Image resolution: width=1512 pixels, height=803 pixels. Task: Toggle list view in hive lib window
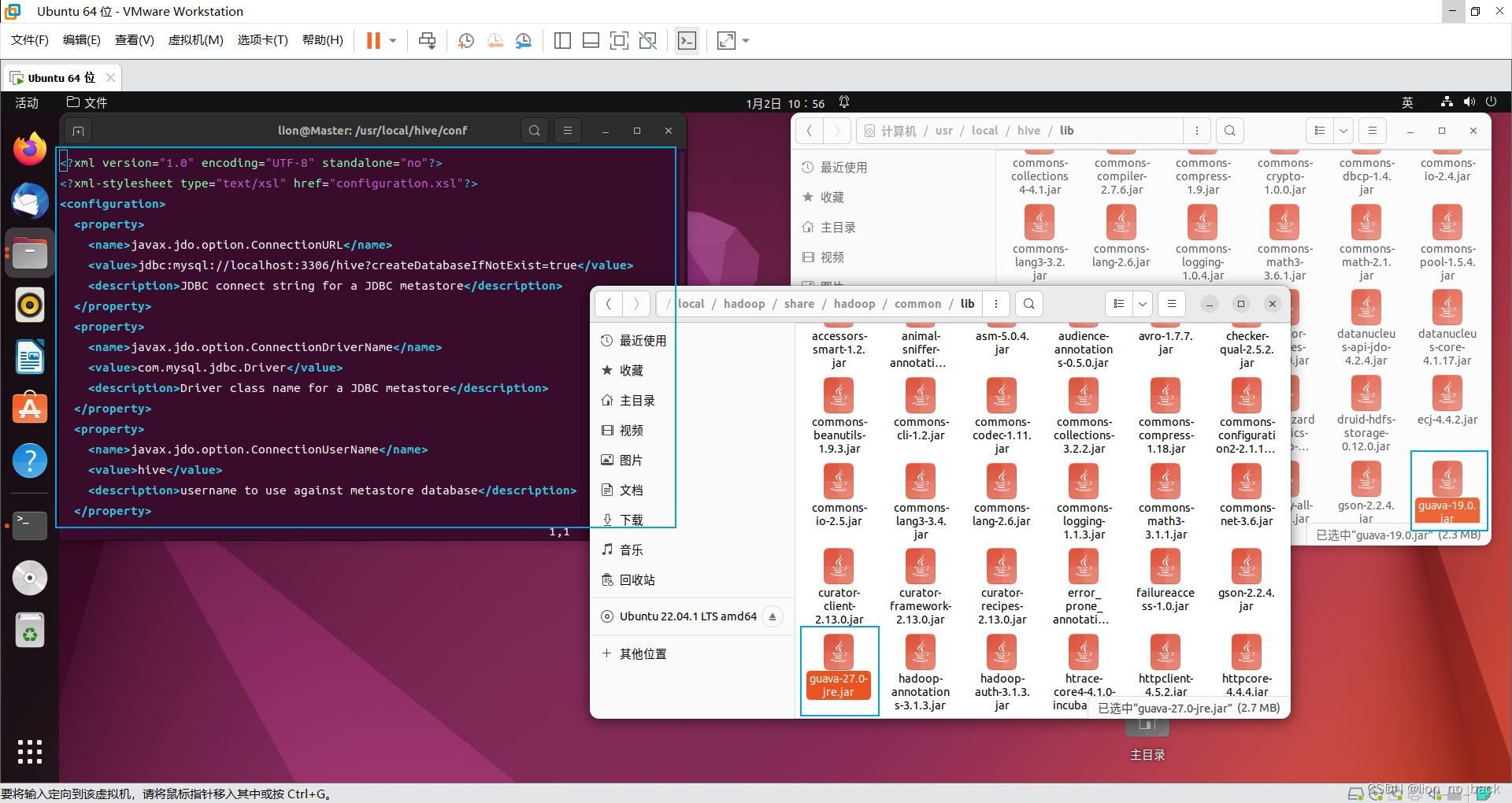[1320, 131]
